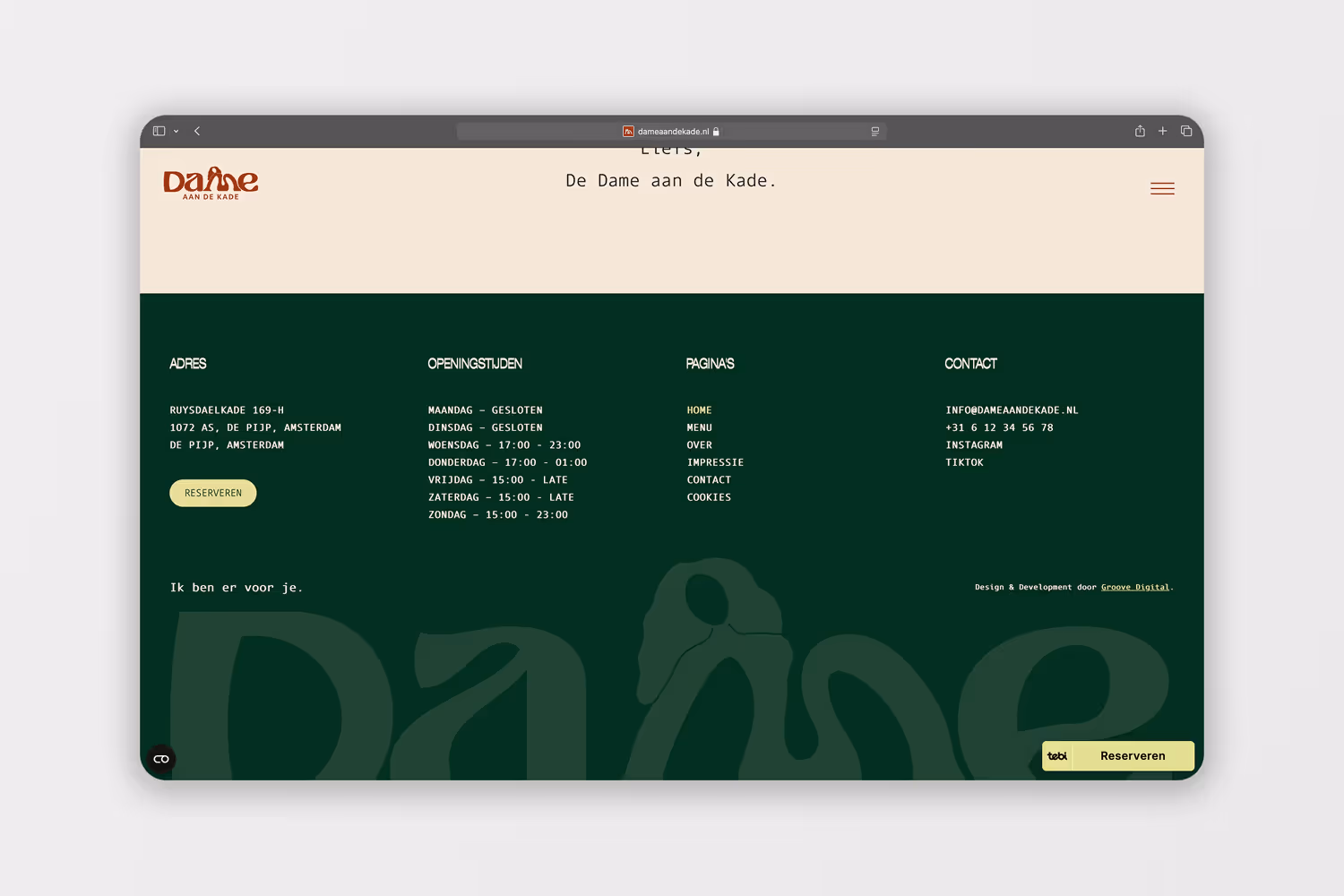The image size is (1344, 896).
Task: Open the sidebar dropdown chevron
Action: pos(176,132)
